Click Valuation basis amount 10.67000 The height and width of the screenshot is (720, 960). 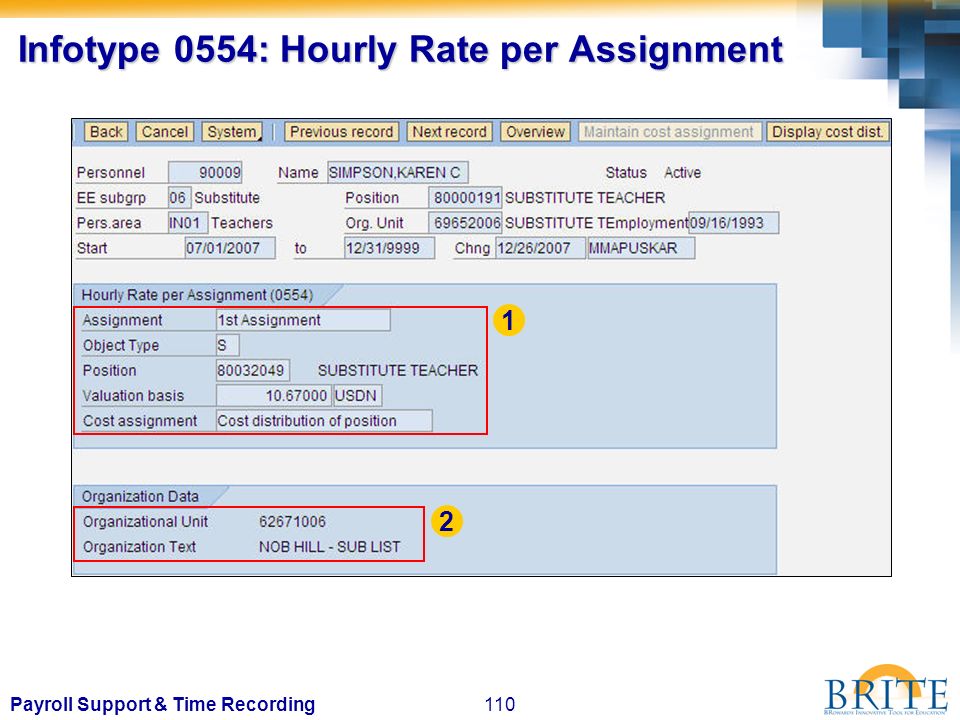pyautogui.click(x=274, y=396)
